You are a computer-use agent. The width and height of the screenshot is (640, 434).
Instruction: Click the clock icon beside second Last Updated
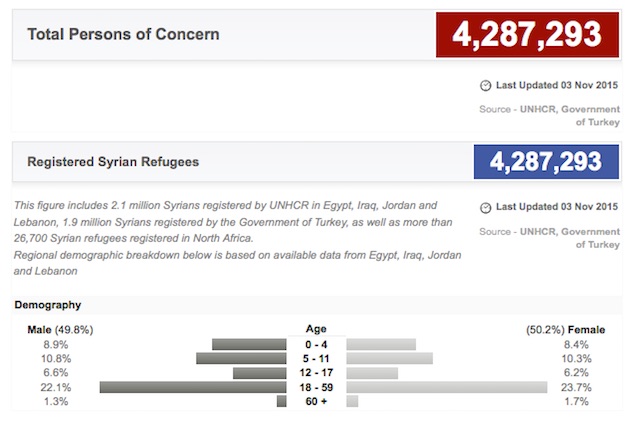click(x=486, y=208)
